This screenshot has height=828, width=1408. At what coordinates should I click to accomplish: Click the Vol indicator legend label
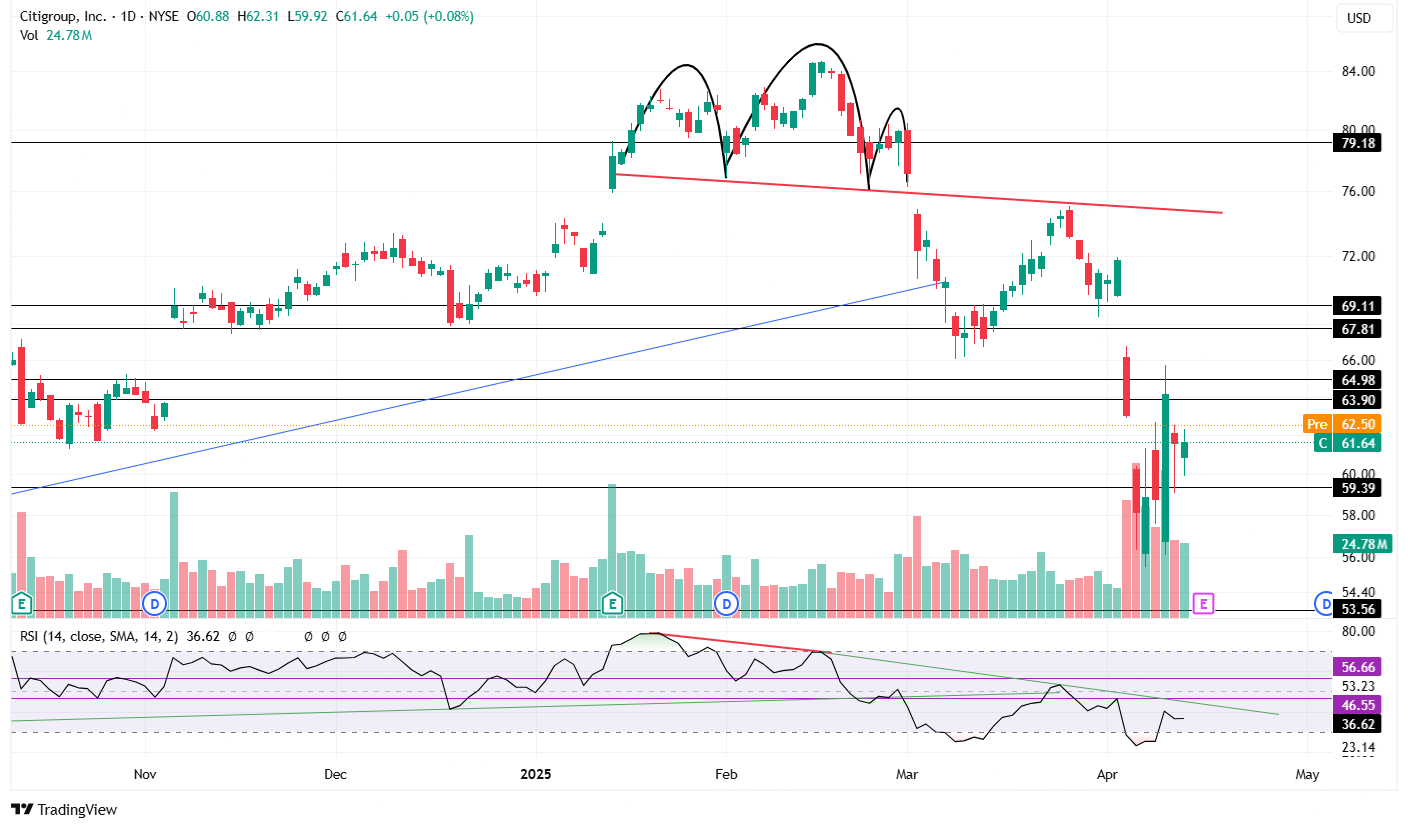pos(29,35)
